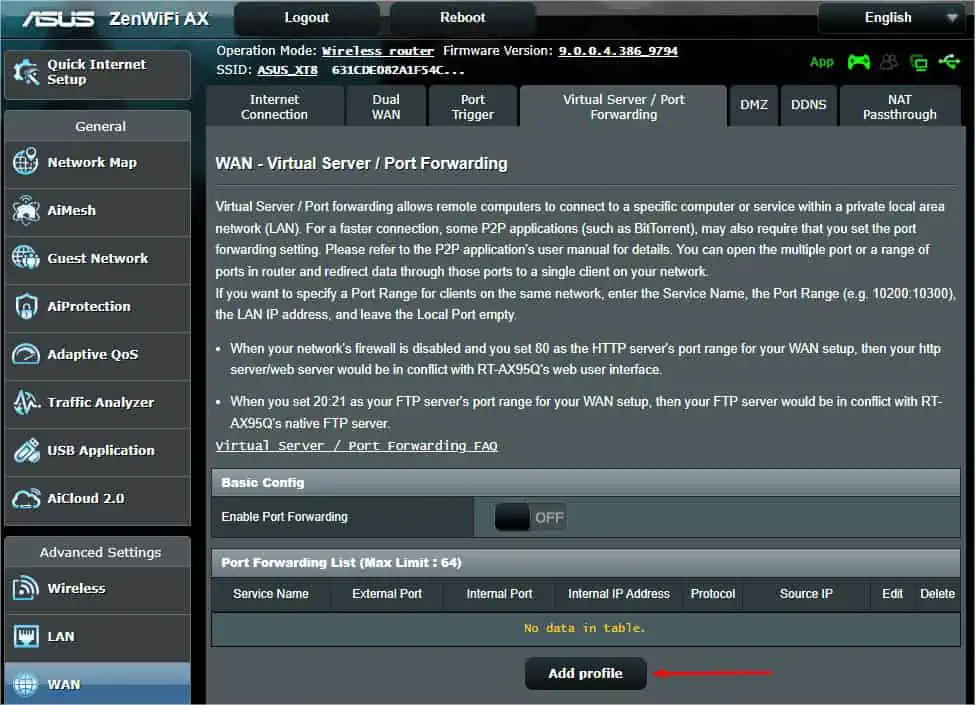Click the Internal IP Address column header

click(619, 594)
